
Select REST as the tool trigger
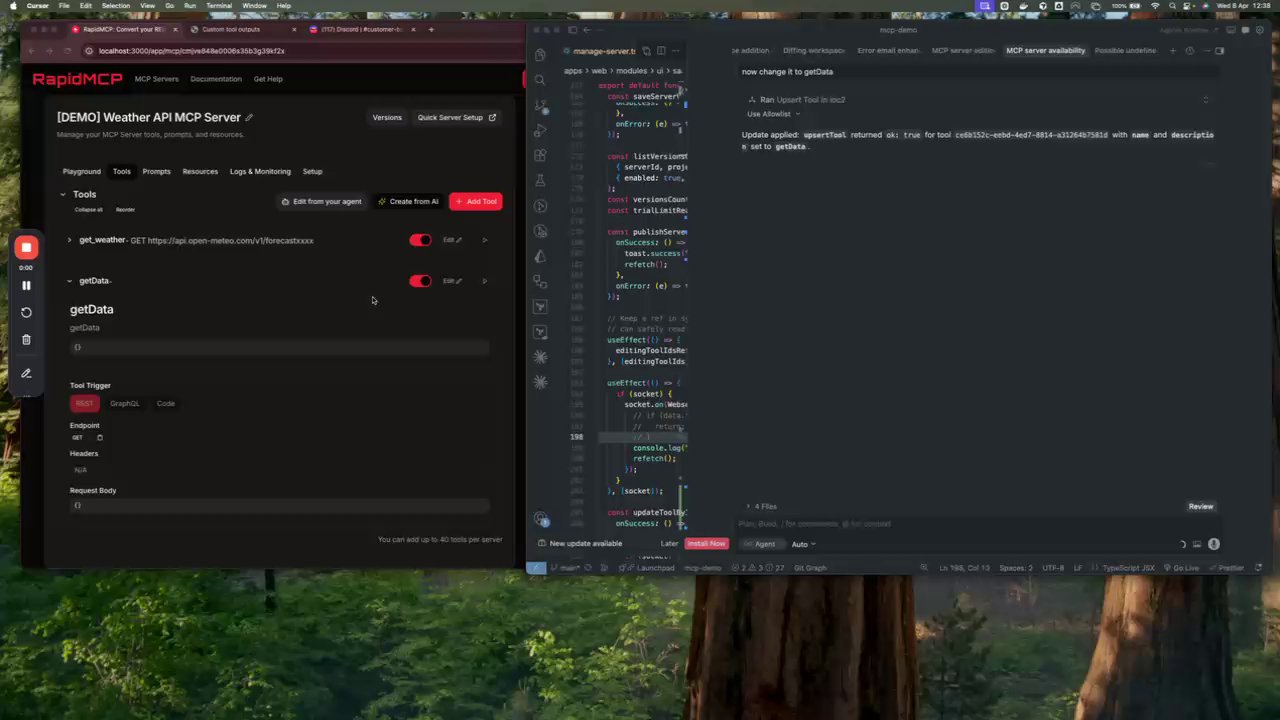point(84,403)
